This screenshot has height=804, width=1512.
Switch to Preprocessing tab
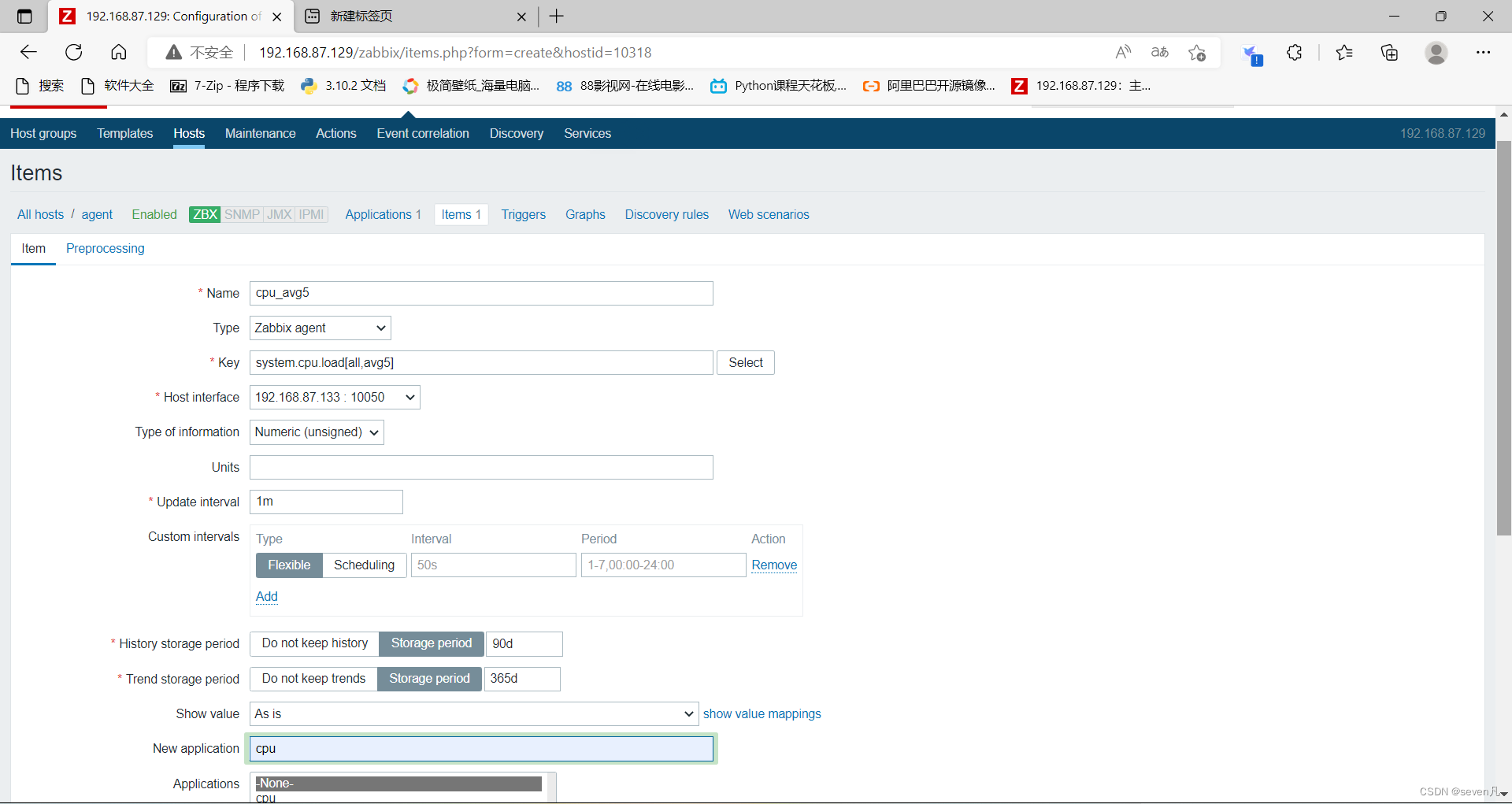click(106, 249)
